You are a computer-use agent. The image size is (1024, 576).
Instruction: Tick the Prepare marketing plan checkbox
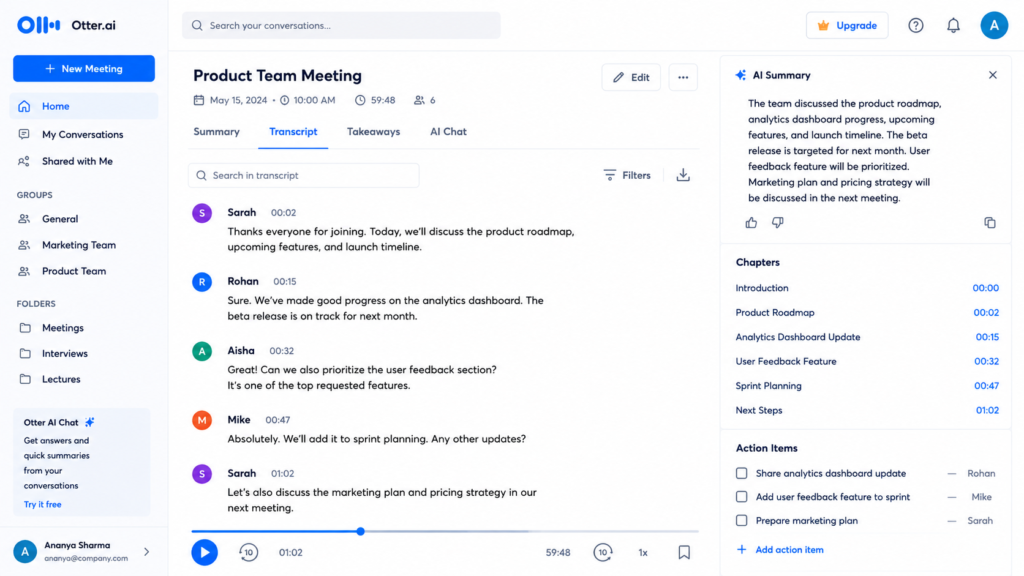tap(741, 520)
